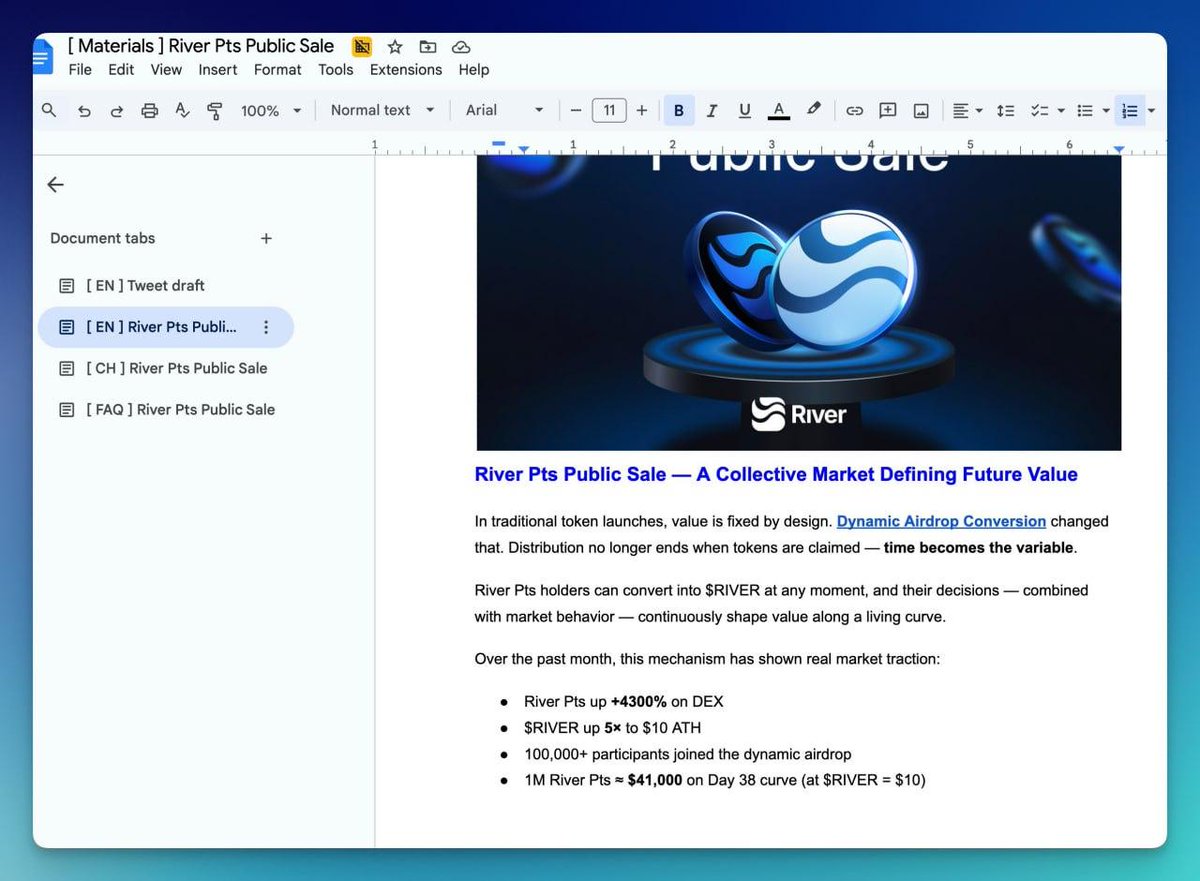Select the Paint format roller icon
Image resolution: width=1200 pixels, height=881 pixels.
[x=214, y=111]
